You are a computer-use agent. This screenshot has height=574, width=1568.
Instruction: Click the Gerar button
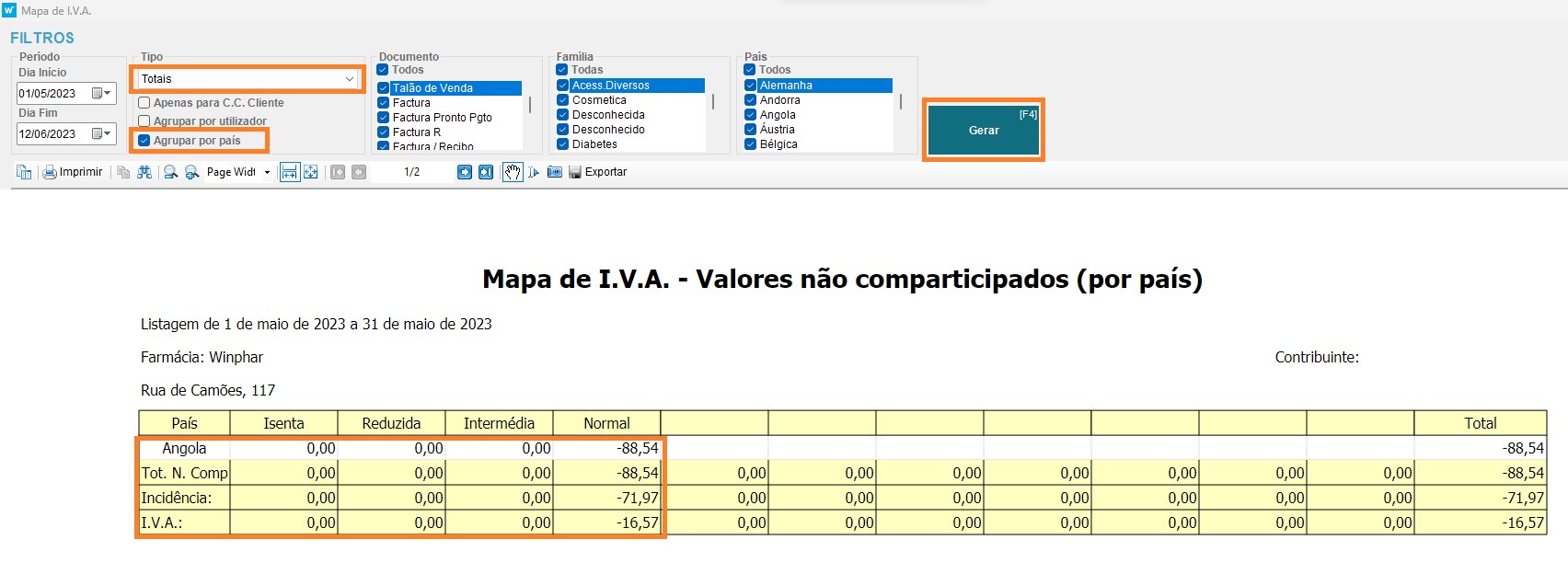tap(983, 131)
